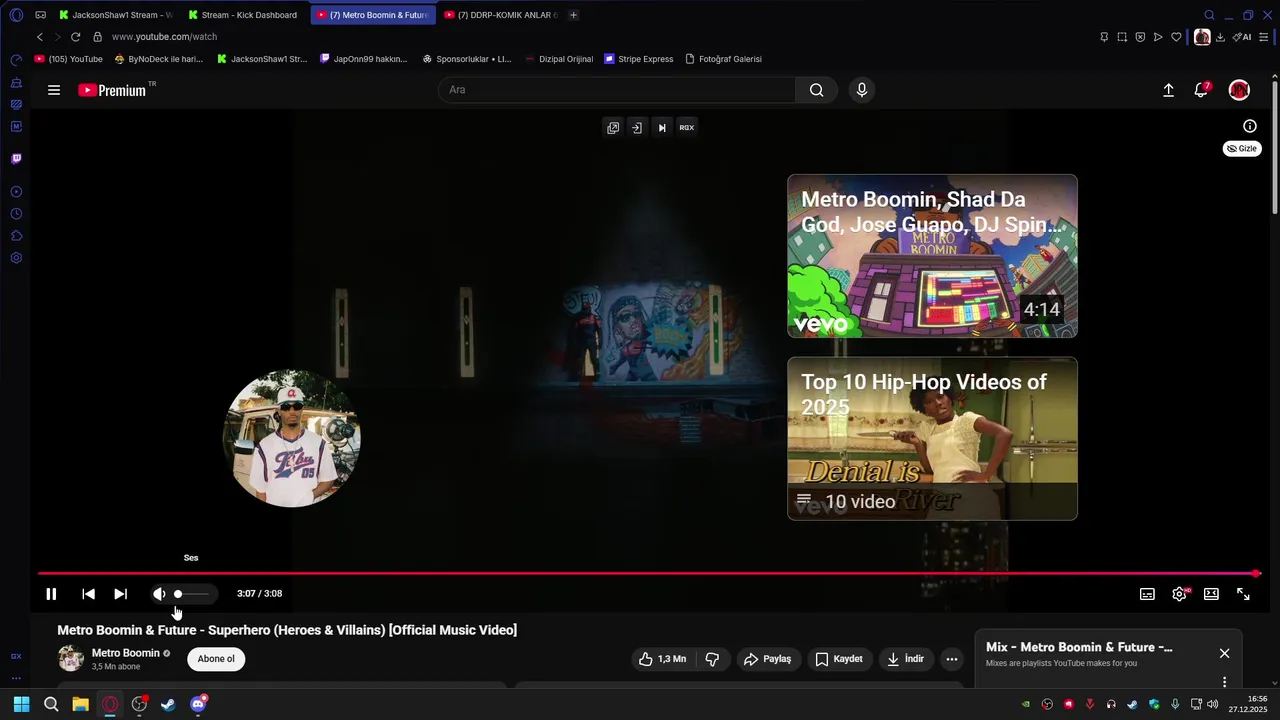This screenshot has height=720, width=1280.
Task: Click the 'İndir' download button
Action: pos(906,659)
